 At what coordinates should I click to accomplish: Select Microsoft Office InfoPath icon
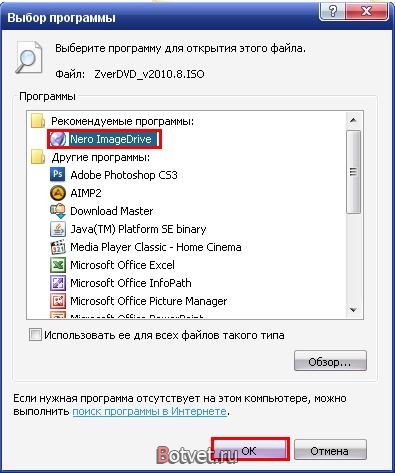tap(57, 283)
